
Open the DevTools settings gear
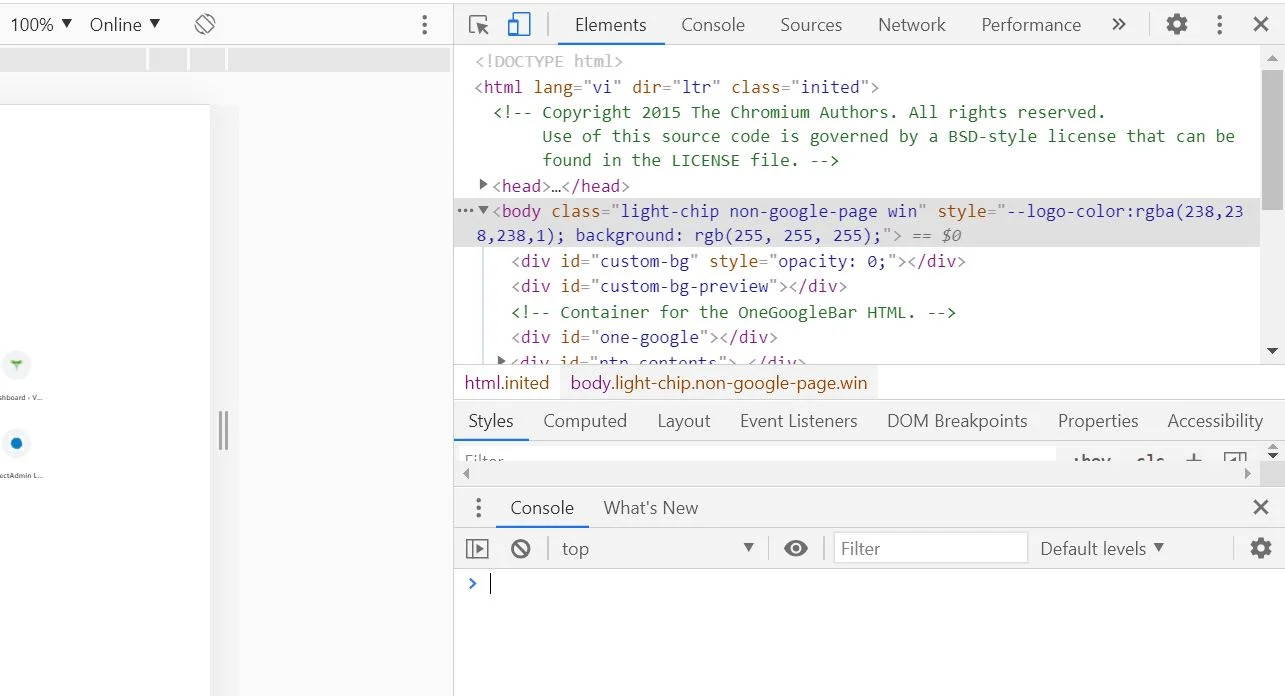1177,25
